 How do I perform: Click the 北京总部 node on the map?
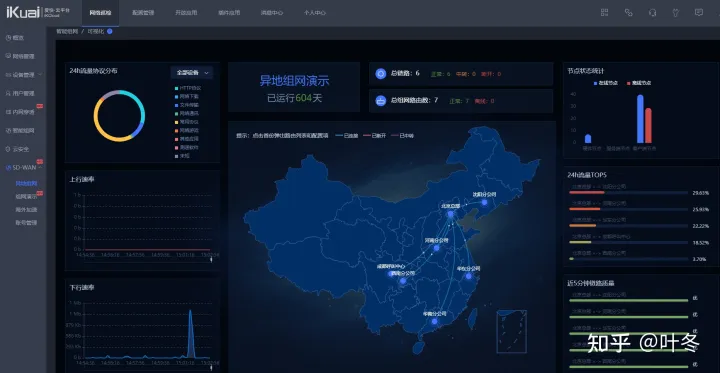click(x=450, y=214)
